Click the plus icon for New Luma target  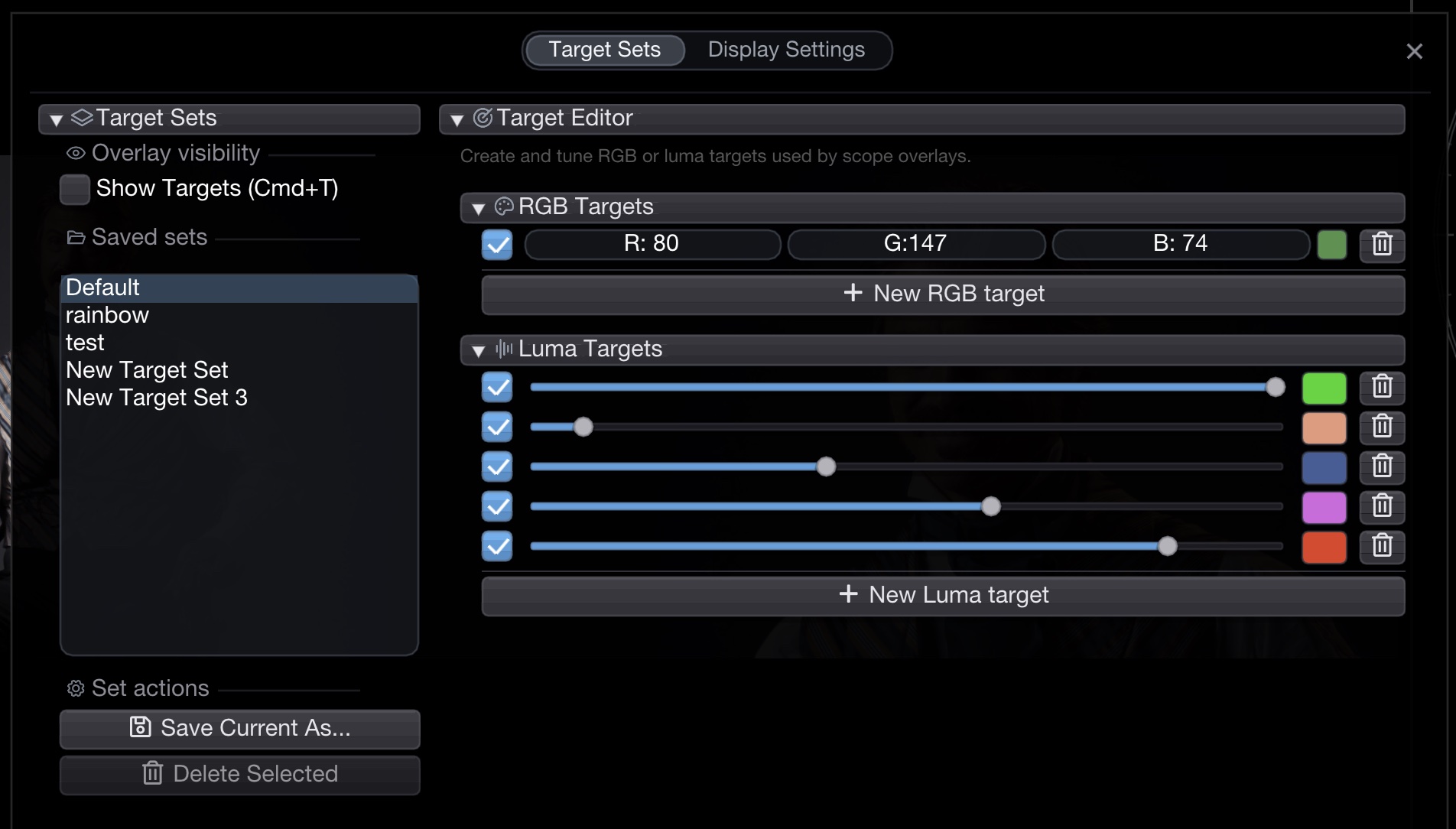tap(848, 594)
